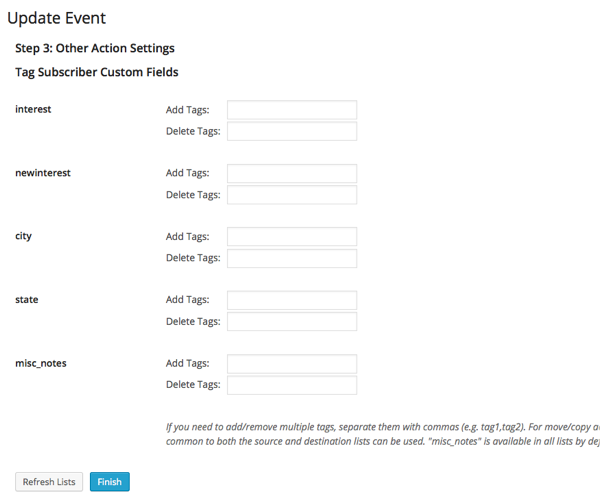Click the Step 3: Other Action Settings heading
The image size is (600, 500).
[95, 48]
